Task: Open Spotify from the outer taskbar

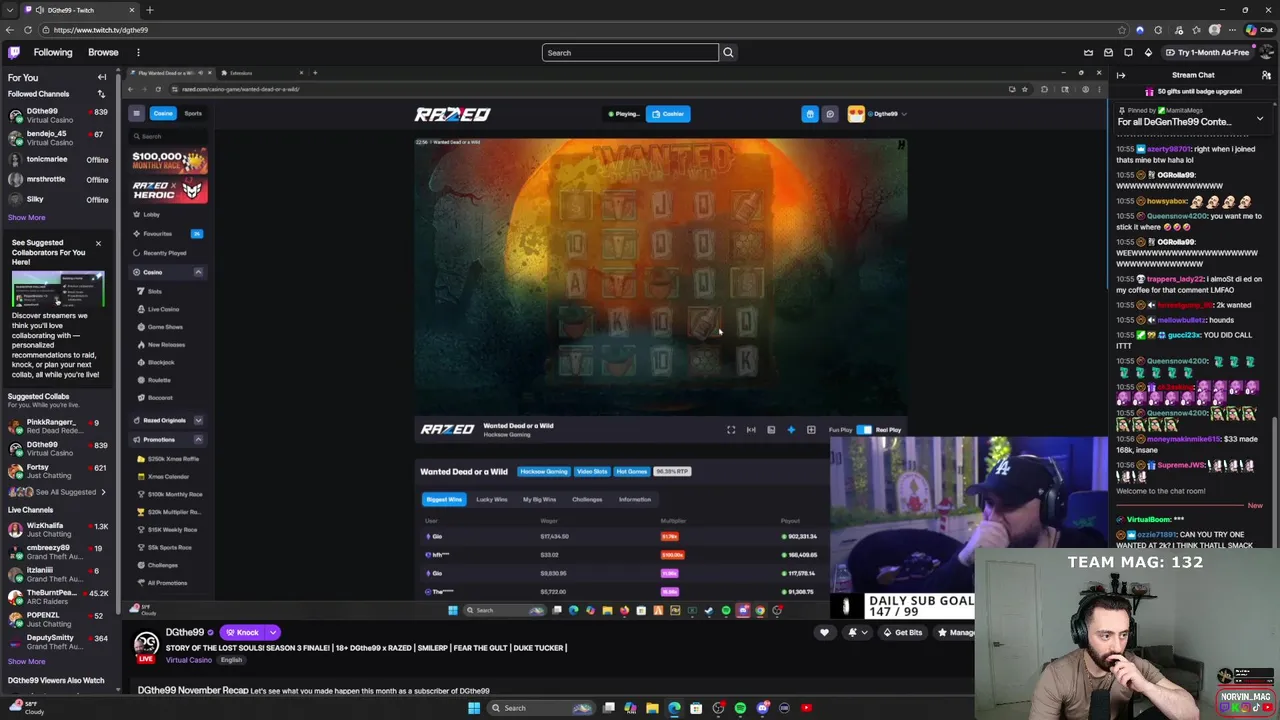Action: [x=740, y=708]
